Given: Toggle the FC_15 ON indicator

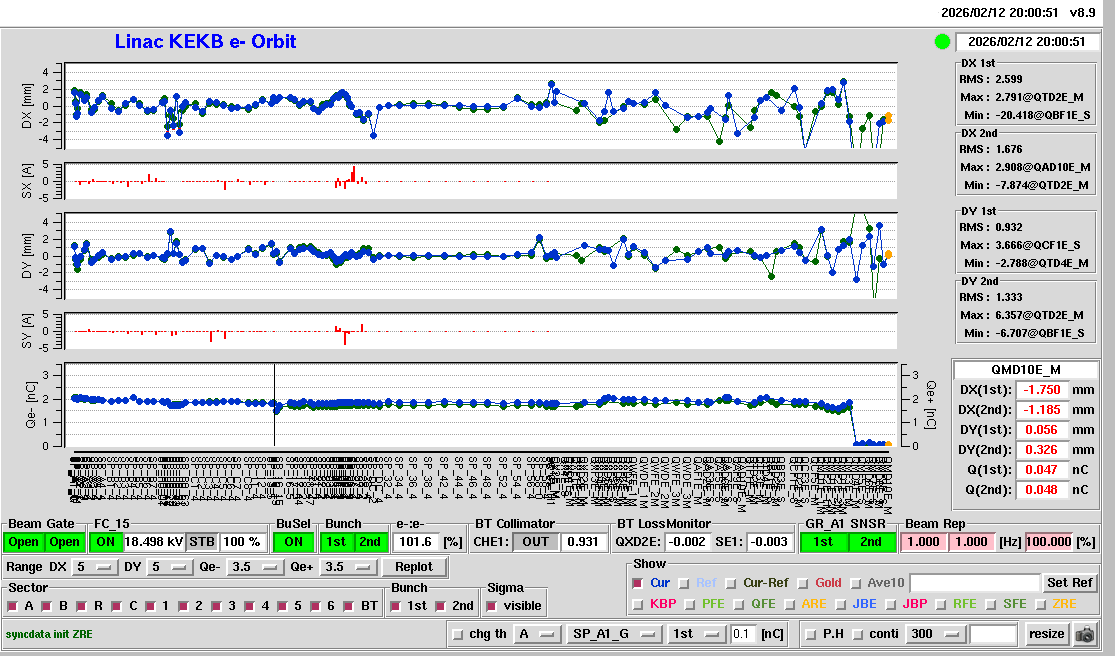Looking at the screenshot, I should click(x=106, y=542).
